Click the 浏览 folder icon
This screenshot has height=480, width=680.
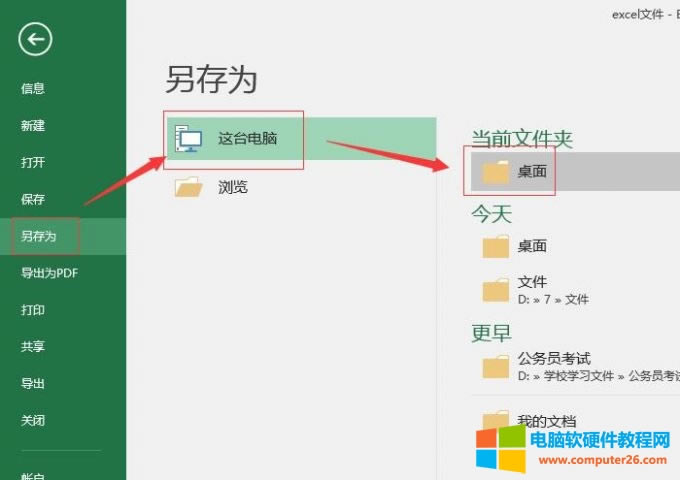pos(188,187)
